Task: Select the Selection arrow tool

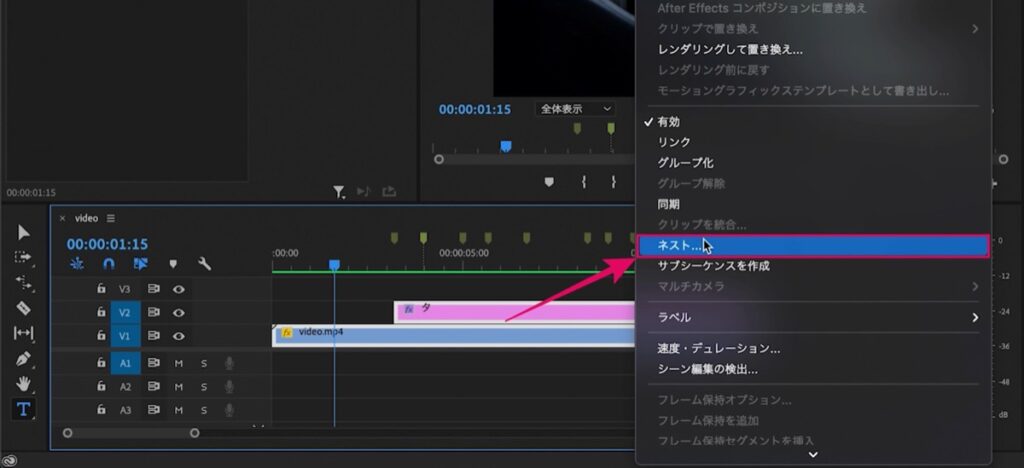Action: tap(24, 232)
